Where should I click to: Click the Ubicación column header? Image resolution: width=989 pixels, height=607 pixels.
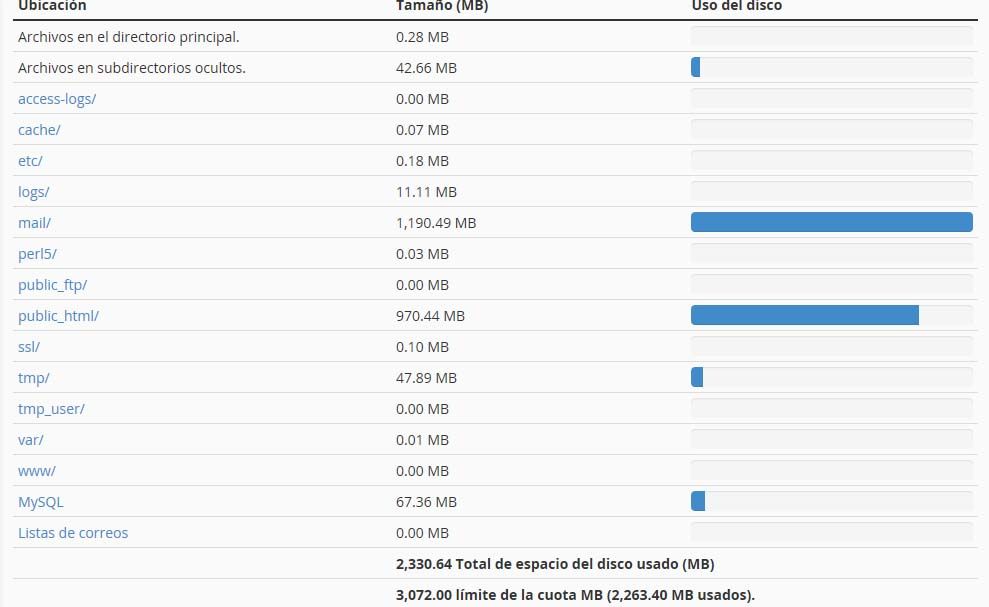coord(52,6)
